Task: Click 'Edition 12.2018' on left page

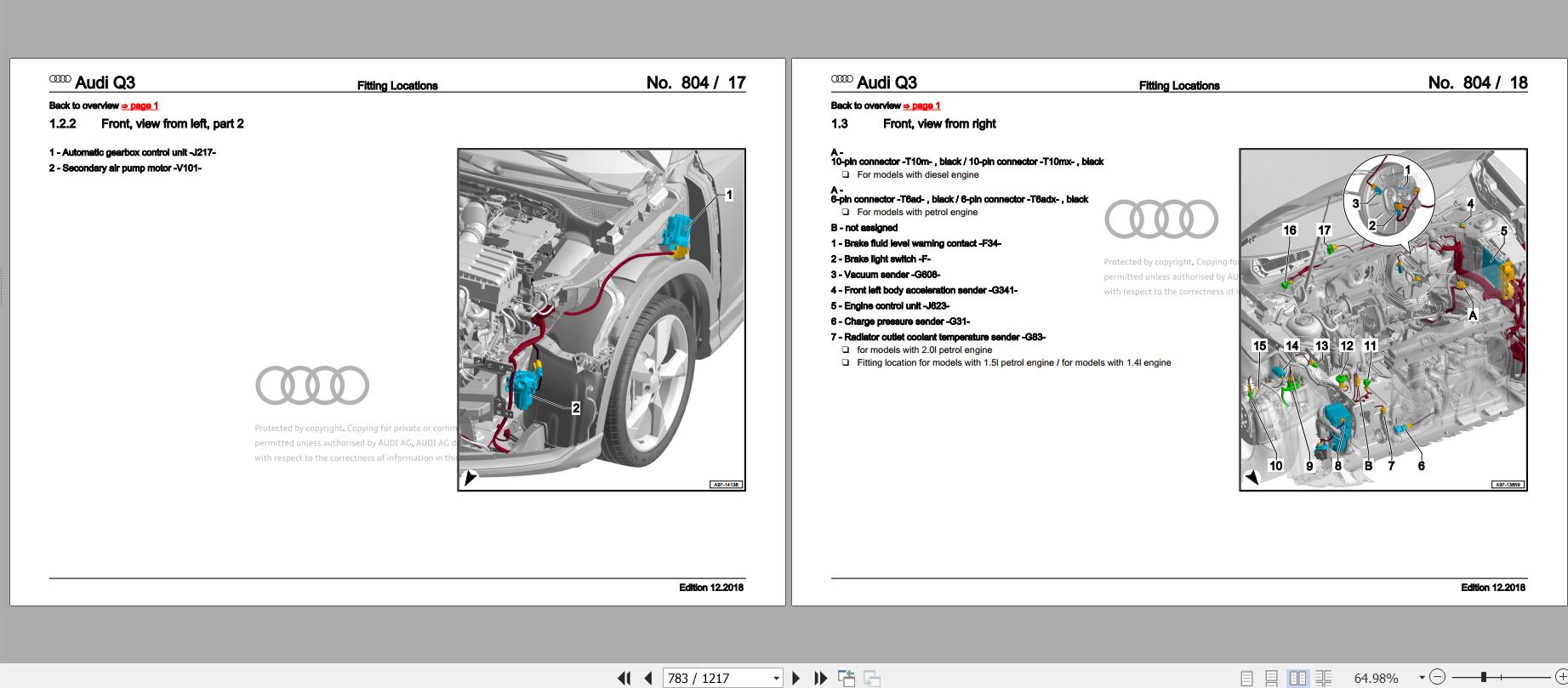Action: (x=711, y=588)
